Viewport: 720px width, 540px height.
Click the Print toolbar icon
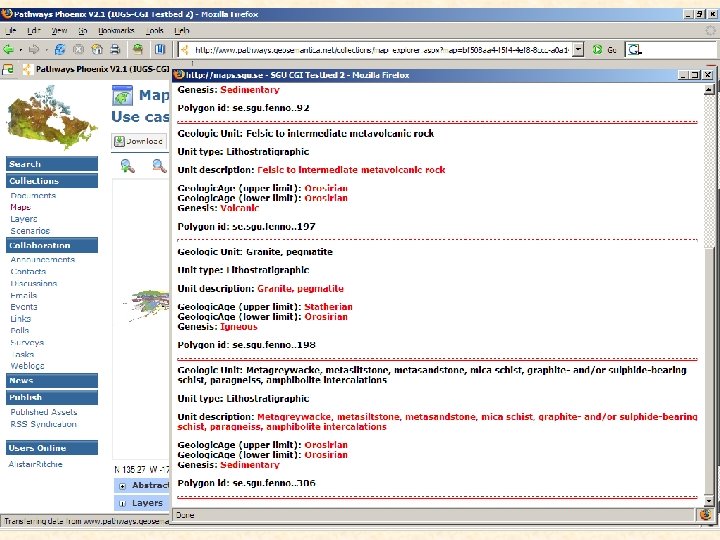tap(115, 49)
